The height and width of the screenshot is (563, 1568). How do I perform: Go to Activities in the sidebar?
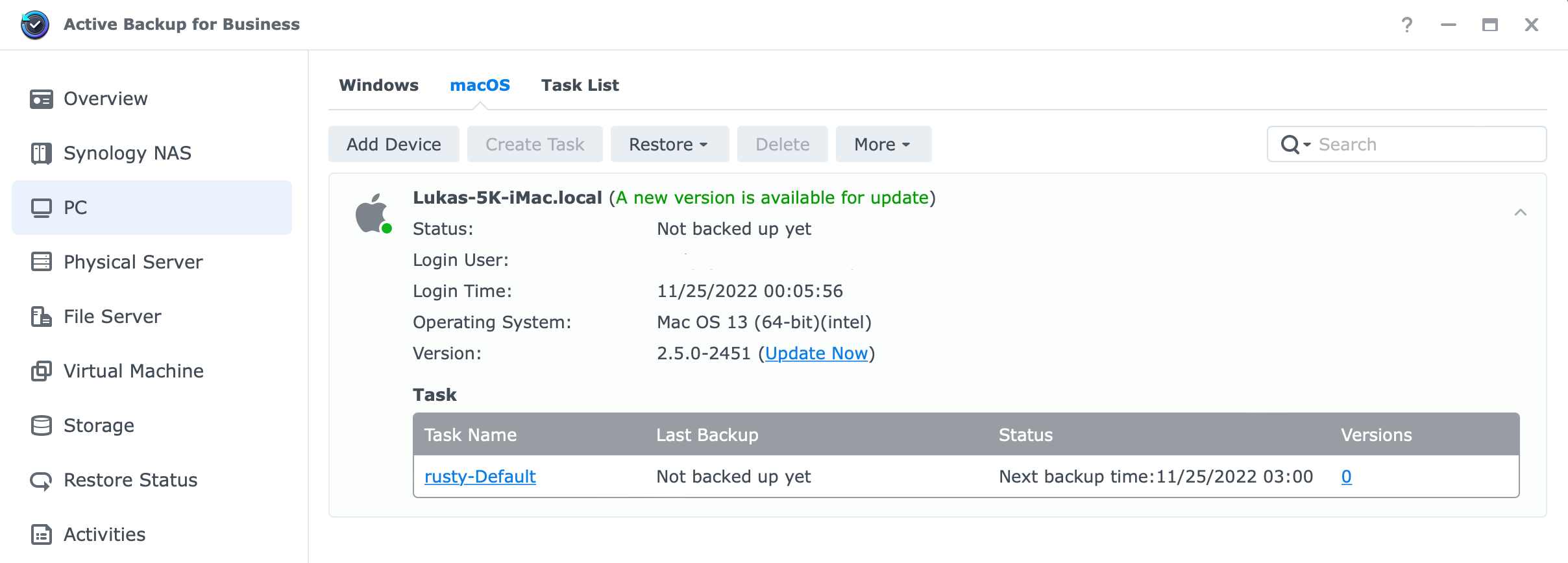152,534
